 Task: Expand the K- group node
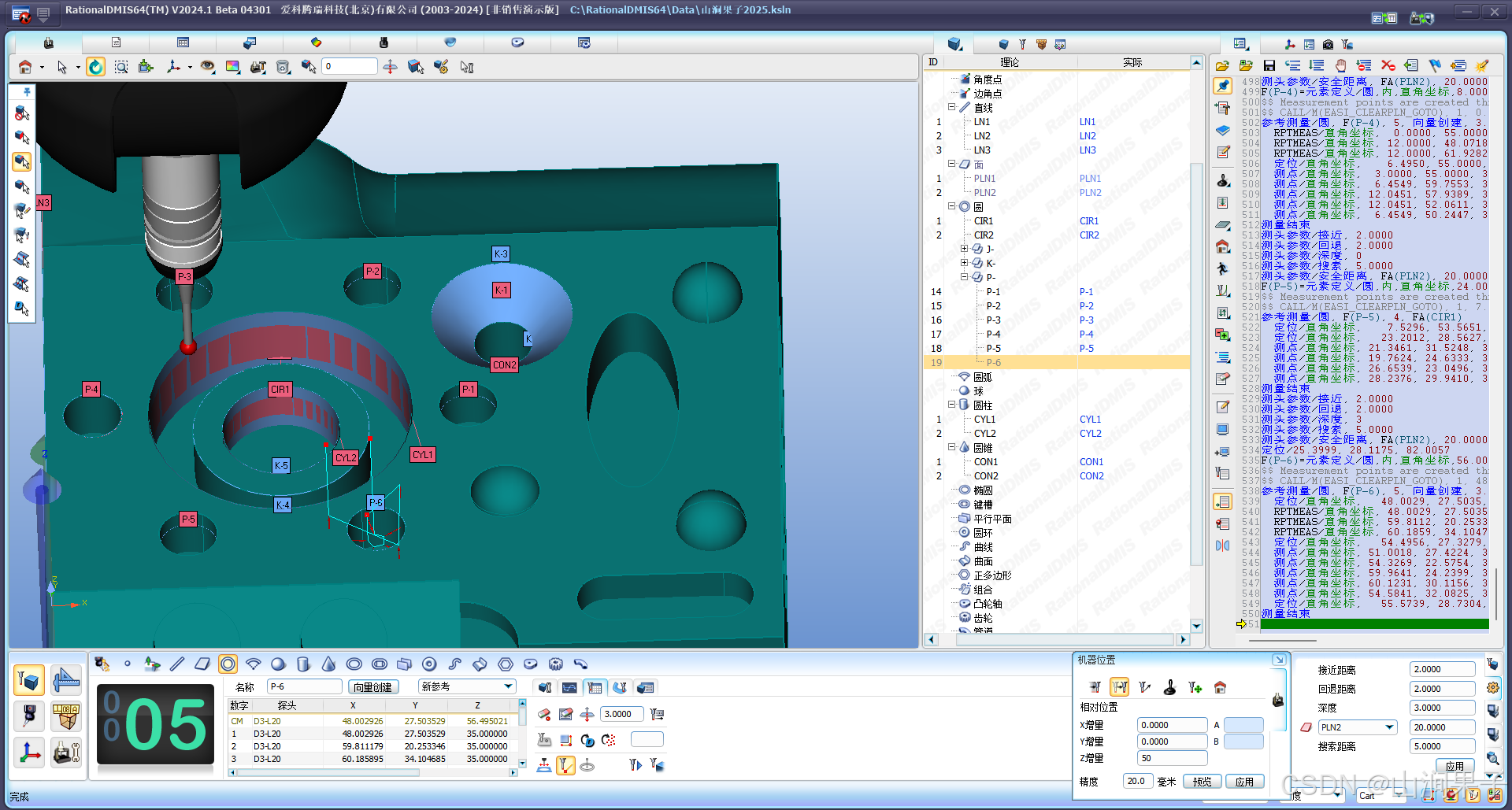(x=964, y=263)
